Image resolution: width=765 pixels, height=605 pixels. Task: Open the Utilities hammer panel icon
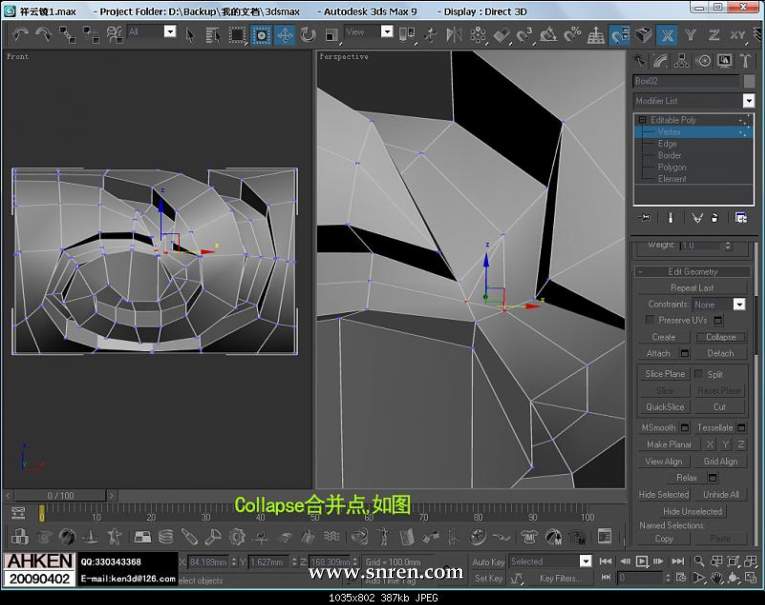tap(747, 60)
